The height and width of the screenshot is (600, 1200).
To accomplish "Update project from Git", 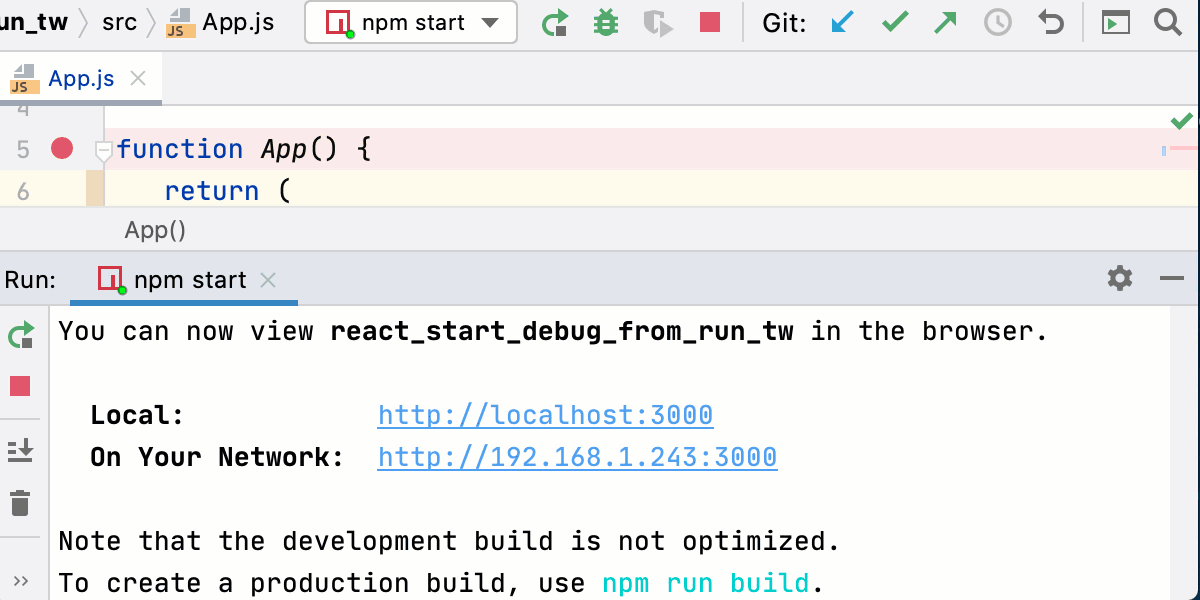I will (x=843, y=22).
